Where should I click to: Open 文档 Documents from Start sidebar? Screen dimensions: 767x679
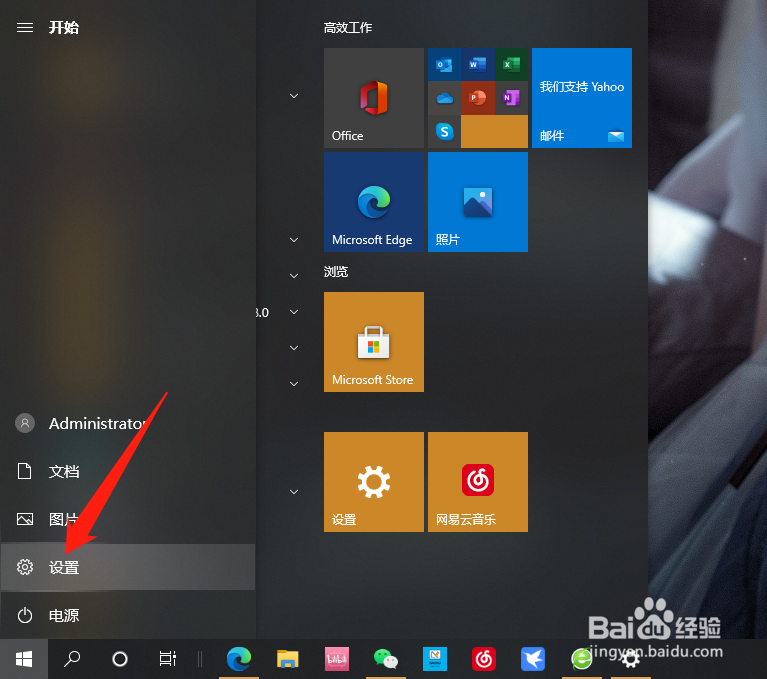point(128,471)
